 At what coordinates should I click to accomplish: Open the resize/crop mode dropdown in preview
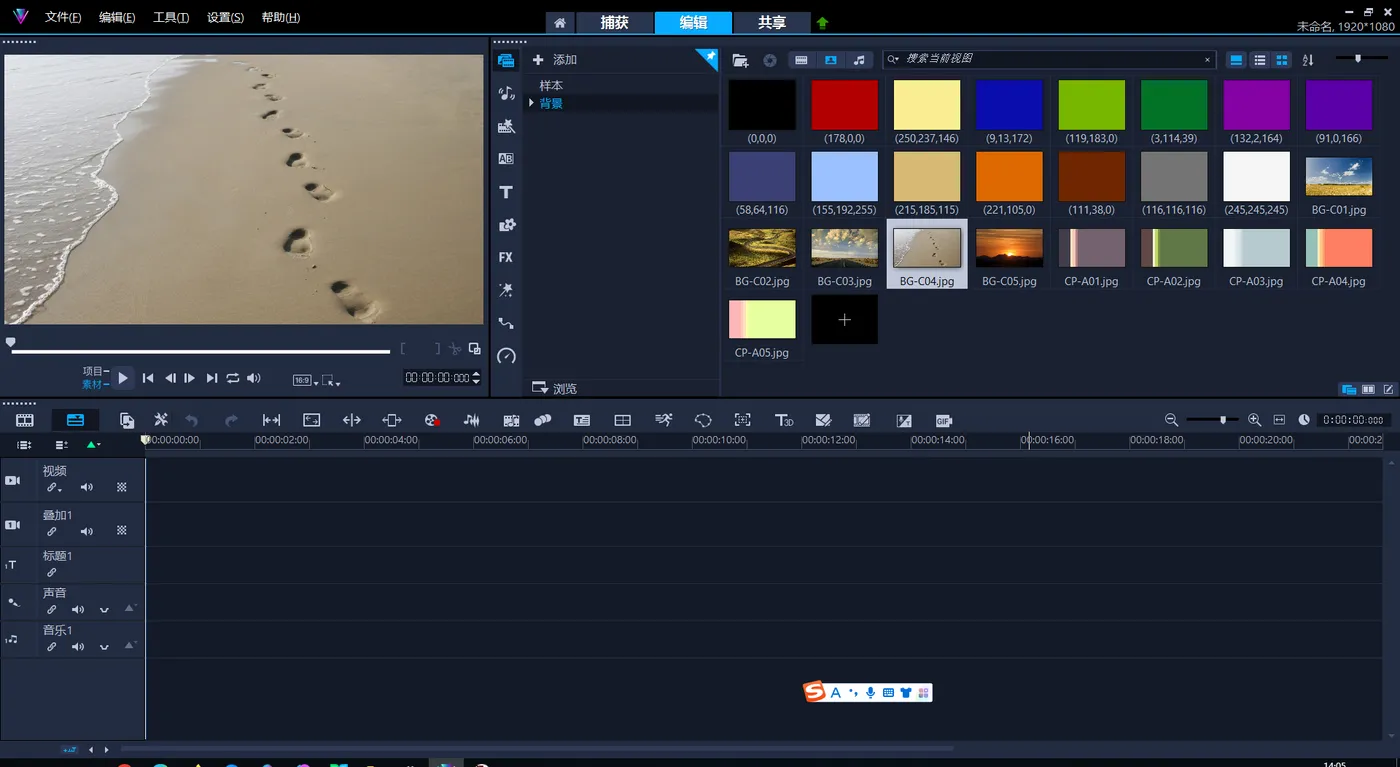[332, 380]
